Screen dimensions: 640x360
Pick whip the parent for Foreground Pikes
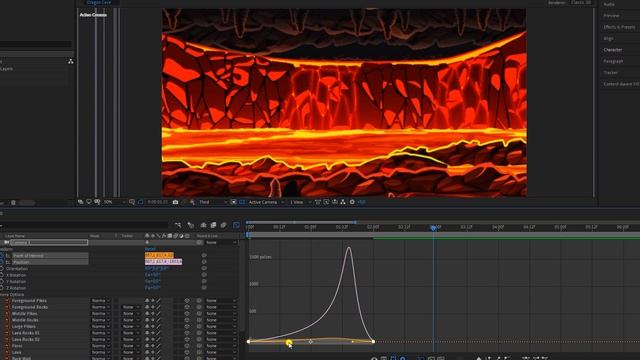pyautogui.click(x=199, y=301)
